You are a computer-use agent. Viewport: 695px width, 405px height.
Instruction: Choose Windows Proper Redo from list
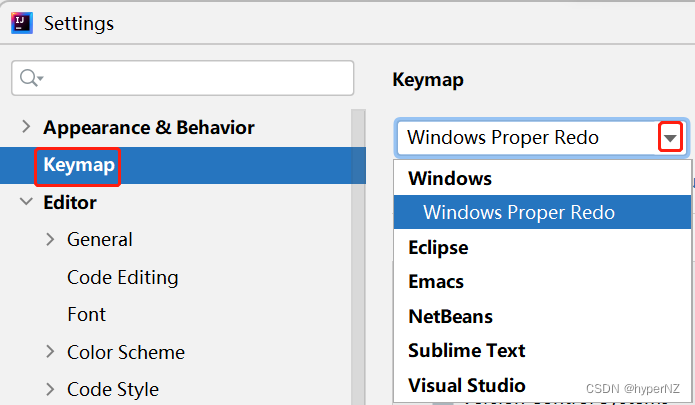coord(543,212)
